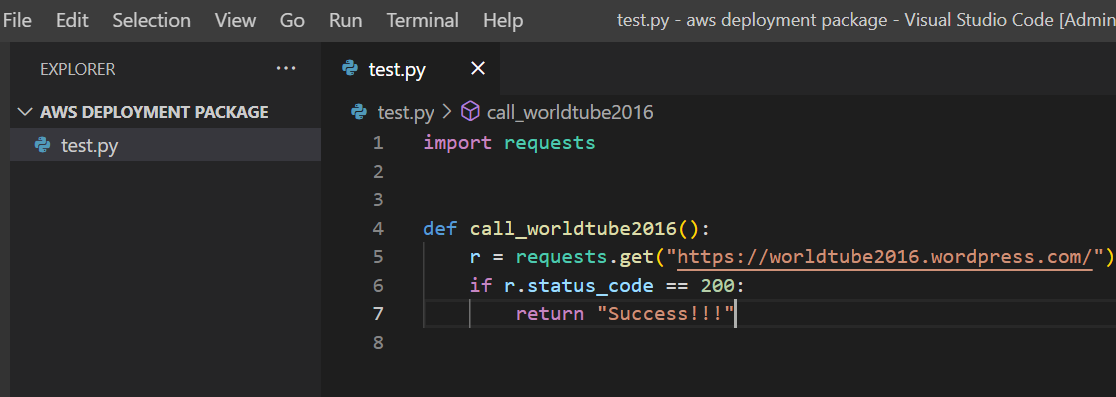Click the "Success!!!" string on line 7
This screenshot has height=397, width=1116.
[x=665, y=314]
